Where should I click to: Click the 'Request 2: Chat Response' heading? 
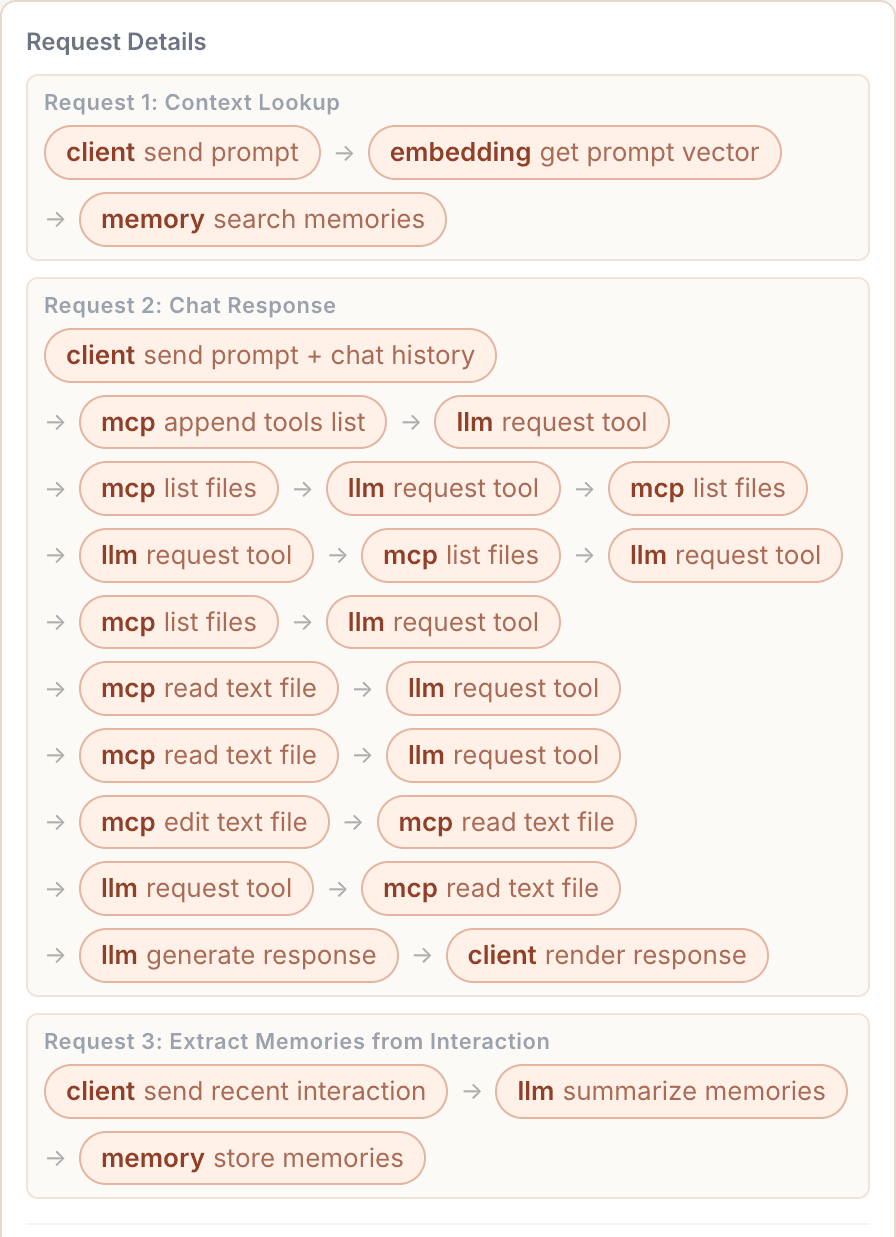(190, 305)
